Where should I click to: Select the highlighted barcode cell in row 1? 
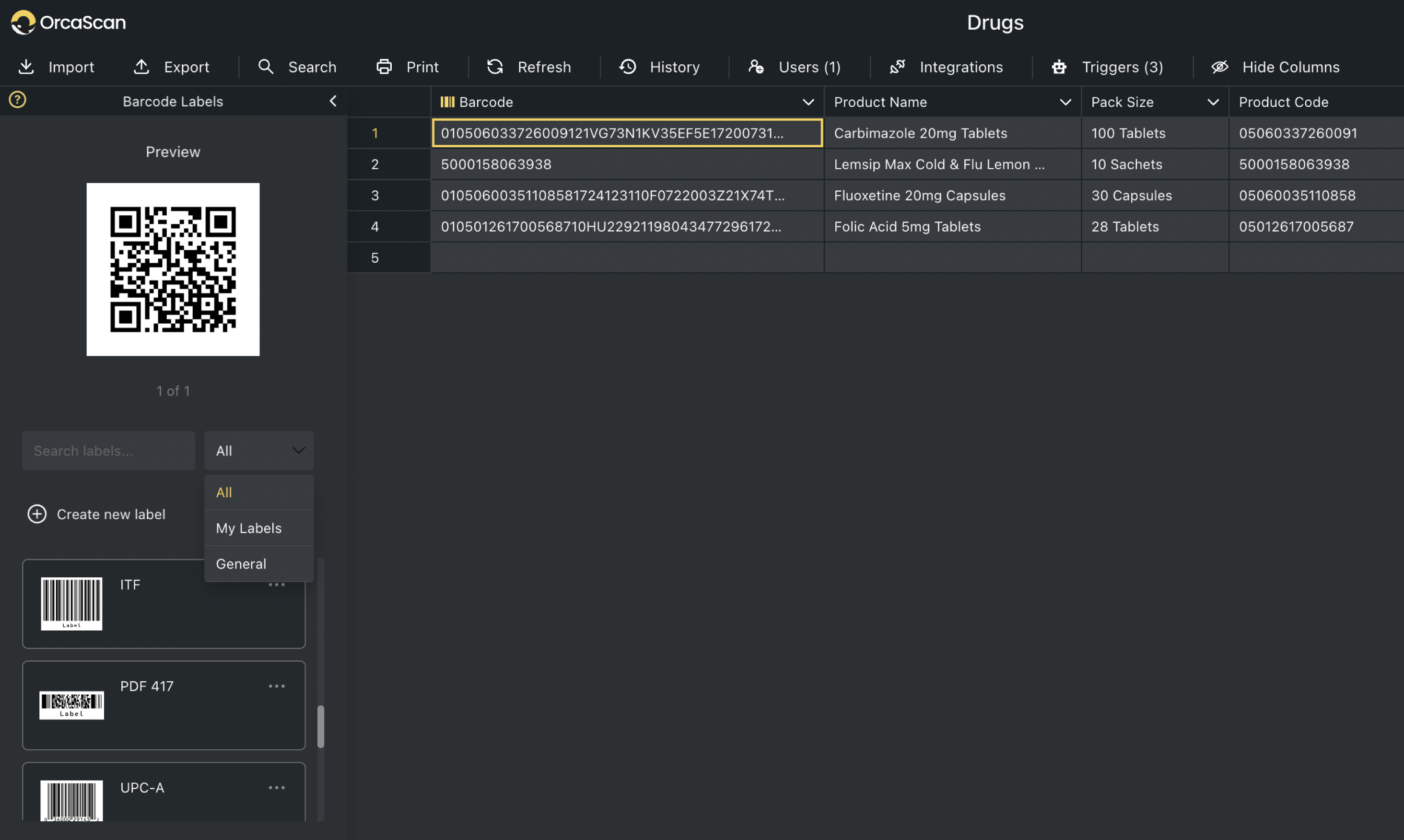627,133
